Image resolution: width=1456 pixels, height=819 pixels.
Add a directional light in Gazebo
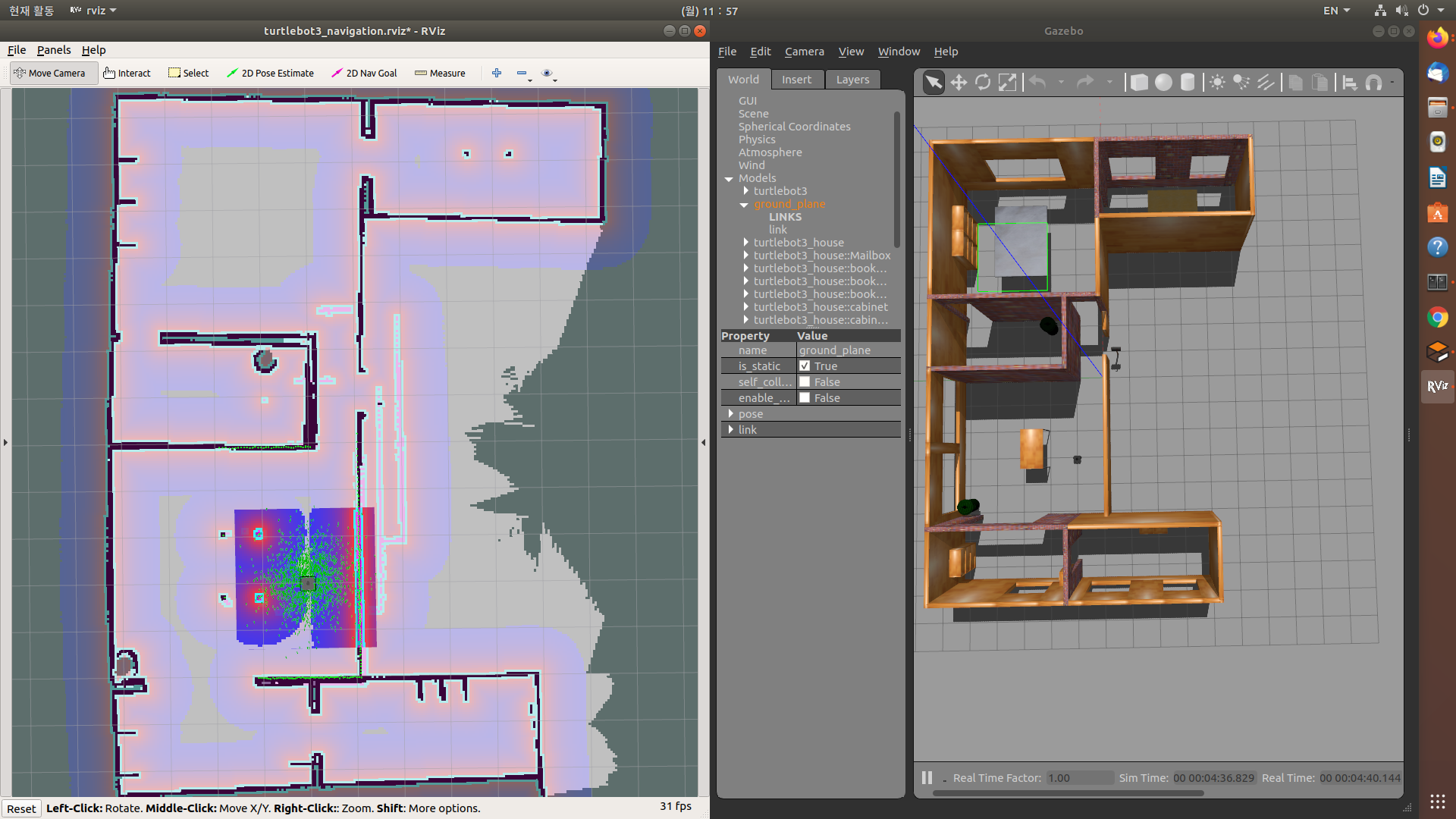click(x=1266, y=82)
